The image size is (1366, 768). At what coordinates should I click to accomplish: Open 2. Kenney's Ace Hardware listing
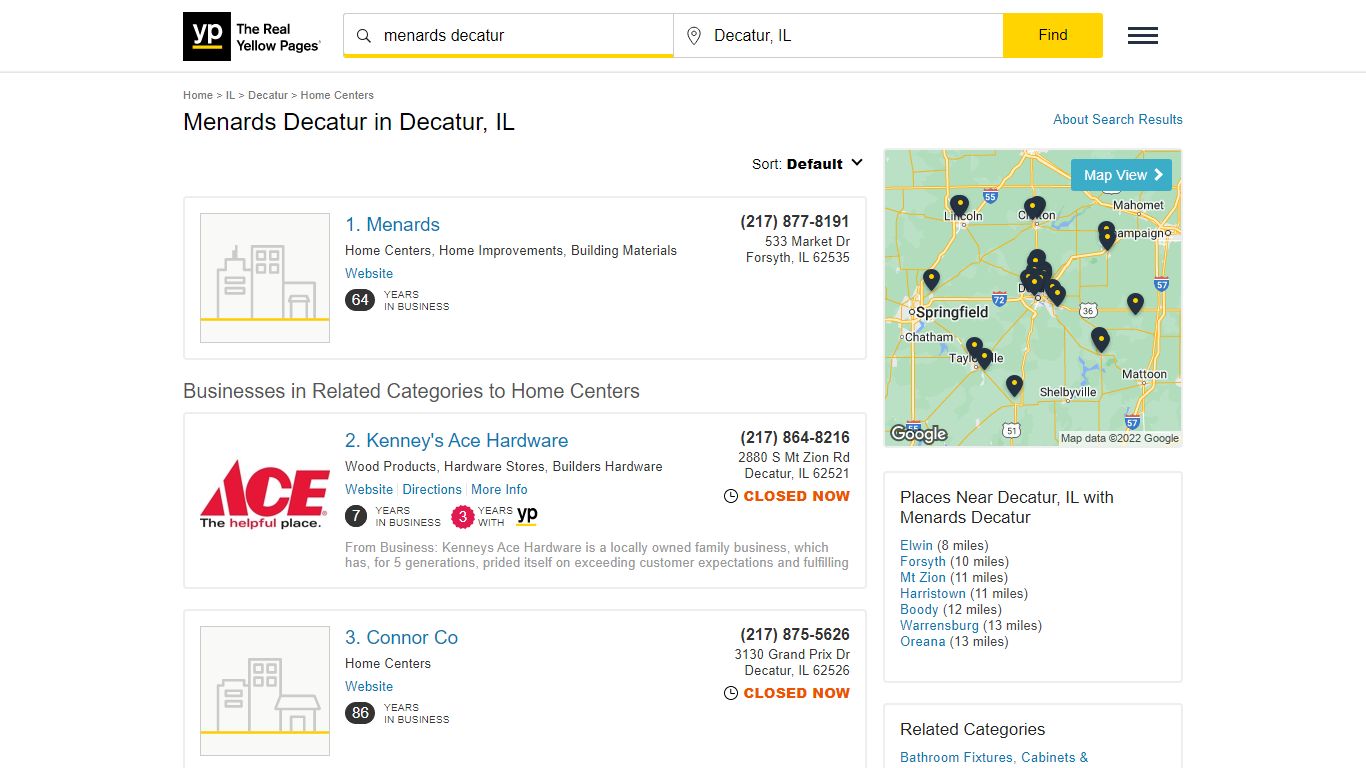pyautogui.click(x=456, y=441)
